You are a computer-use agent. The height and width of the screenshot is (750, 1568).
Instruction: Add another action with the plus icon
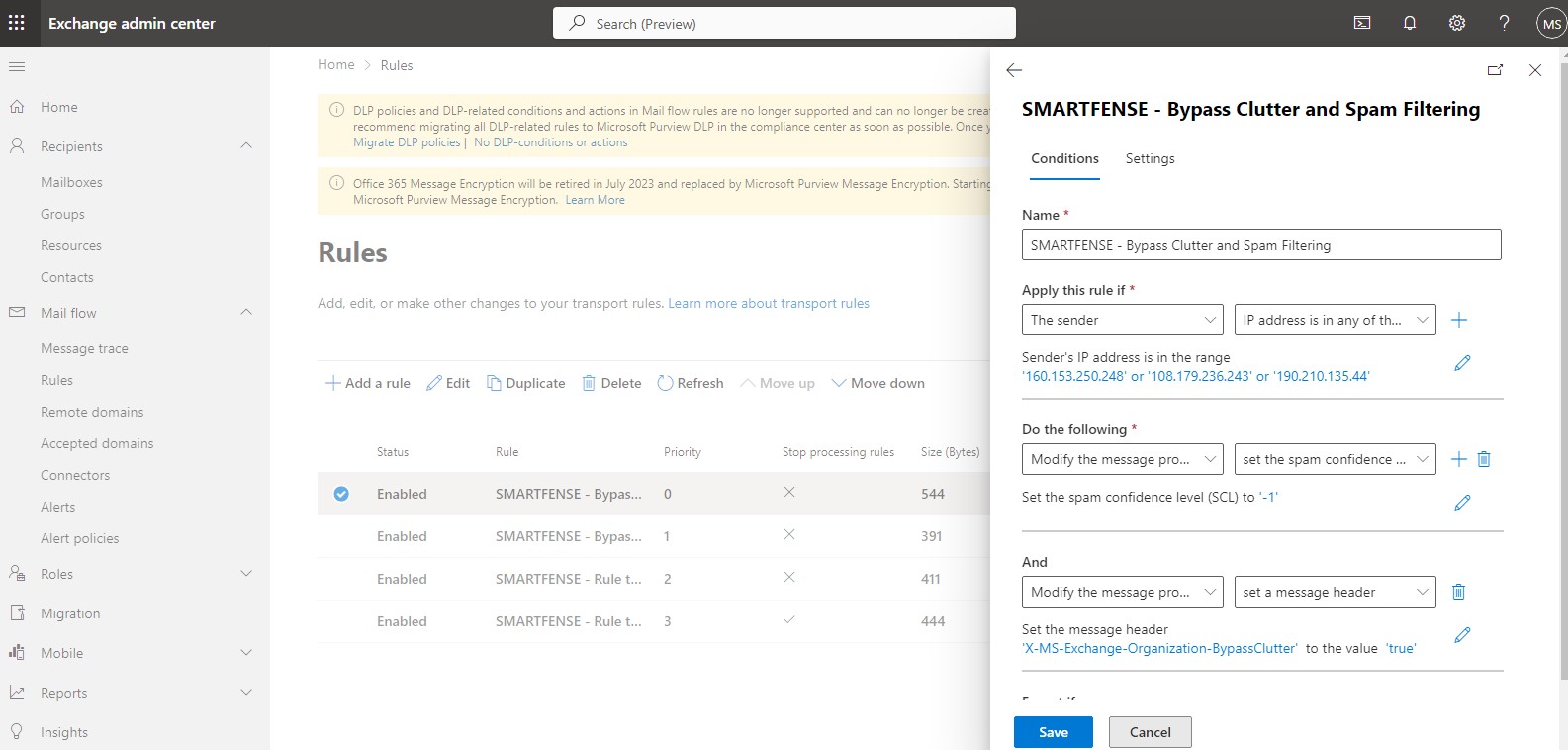pos(1458,459)
